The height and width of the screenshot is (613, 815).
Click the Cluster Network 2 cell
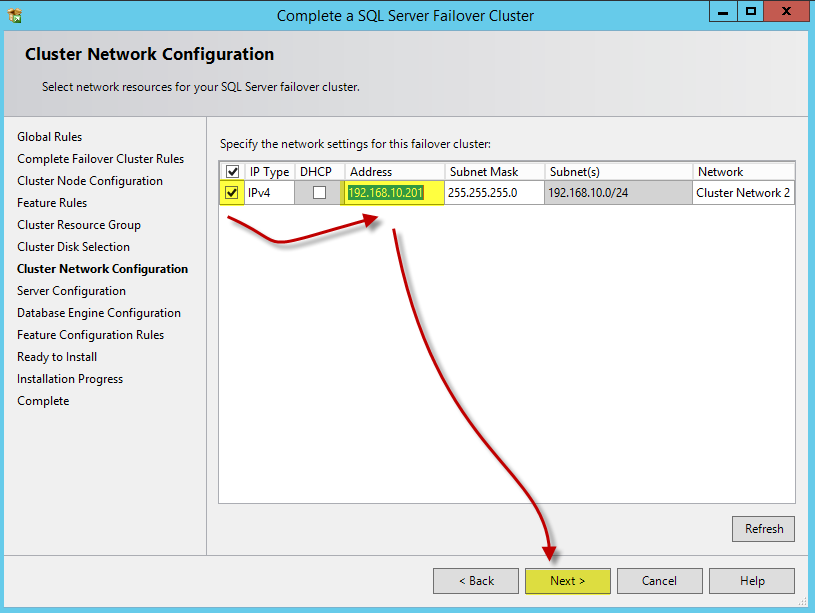point(743,193)
